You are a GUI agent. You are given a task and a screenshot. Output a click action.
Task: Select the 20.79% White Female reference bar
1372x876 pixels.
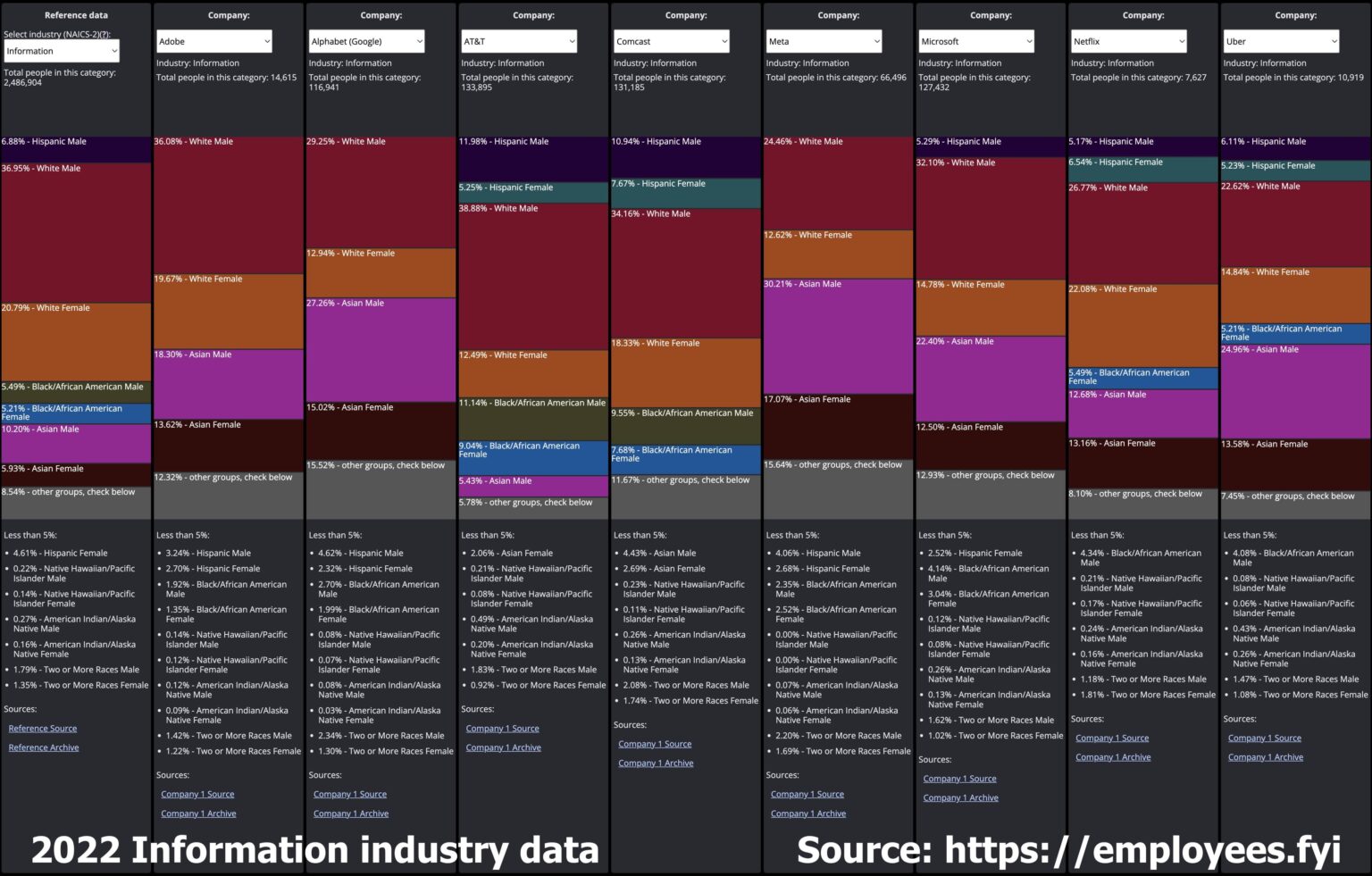pyautogui.click(x=76, y=342)
